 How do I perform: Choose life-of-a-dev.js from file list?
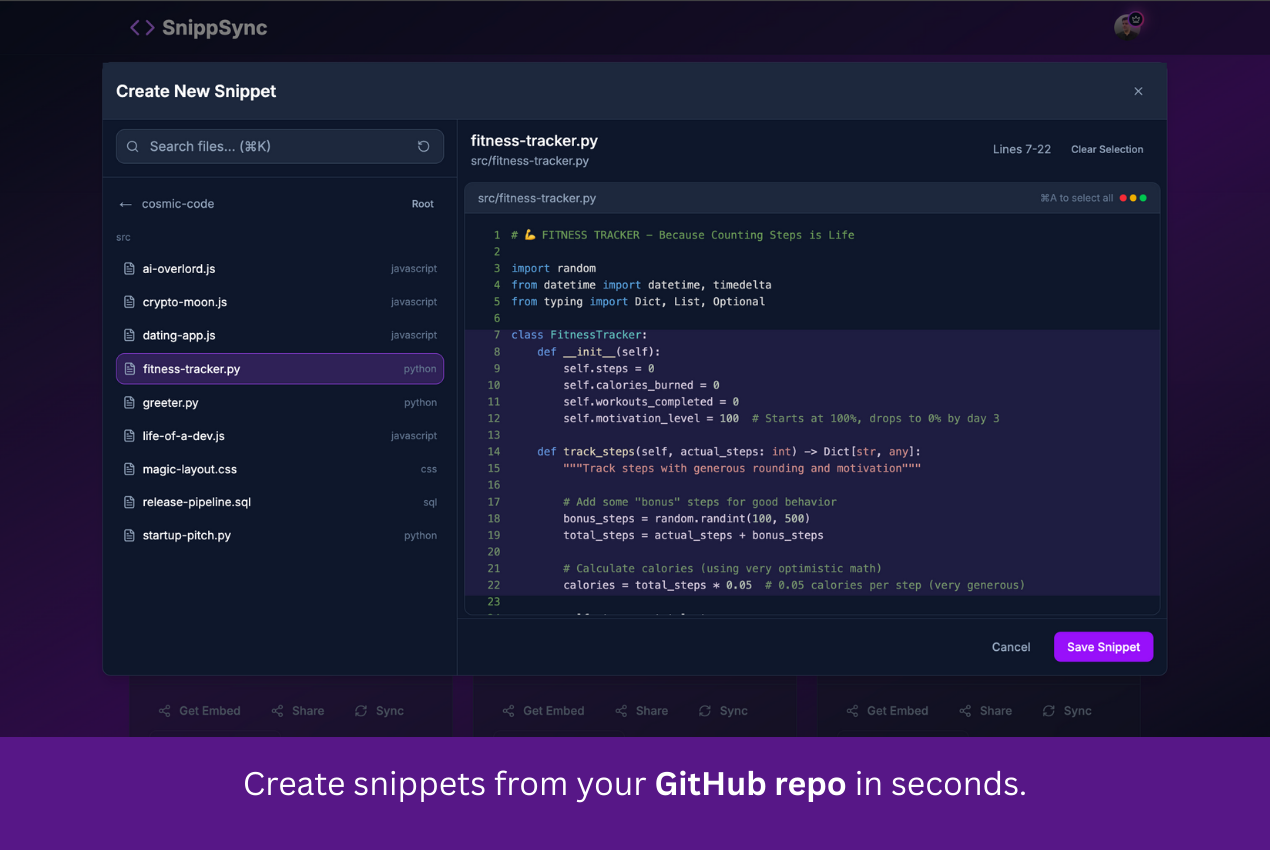click(x=184, y=436)
